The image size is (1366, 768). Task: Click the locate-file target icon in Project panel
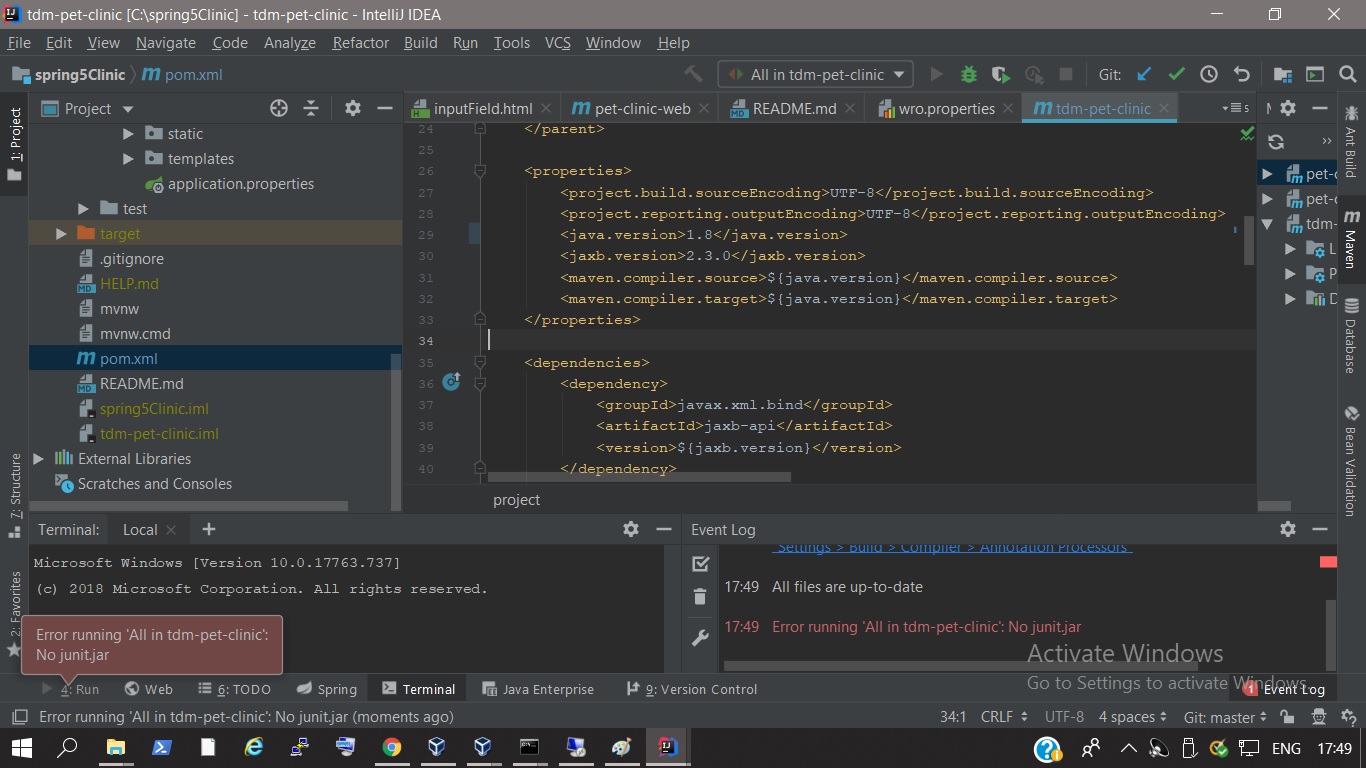pyautogui.click(x=279, y=108)
